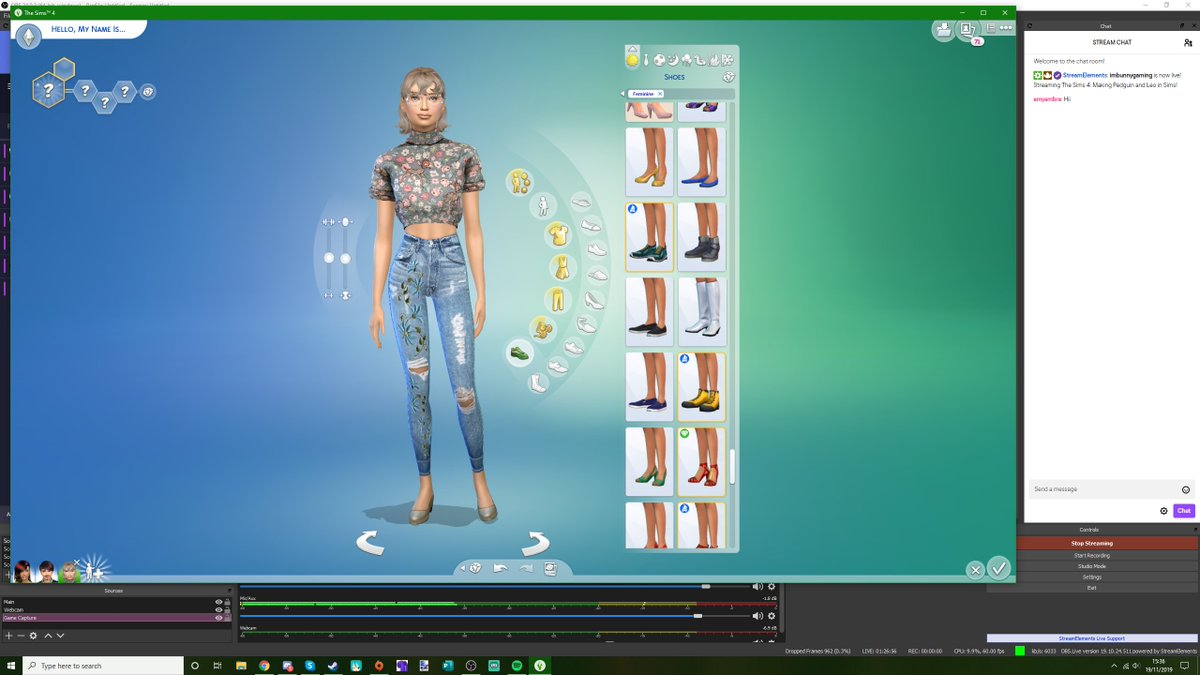
Task: Open the Gallery icon with badge 71
Action: pos(969,30)
